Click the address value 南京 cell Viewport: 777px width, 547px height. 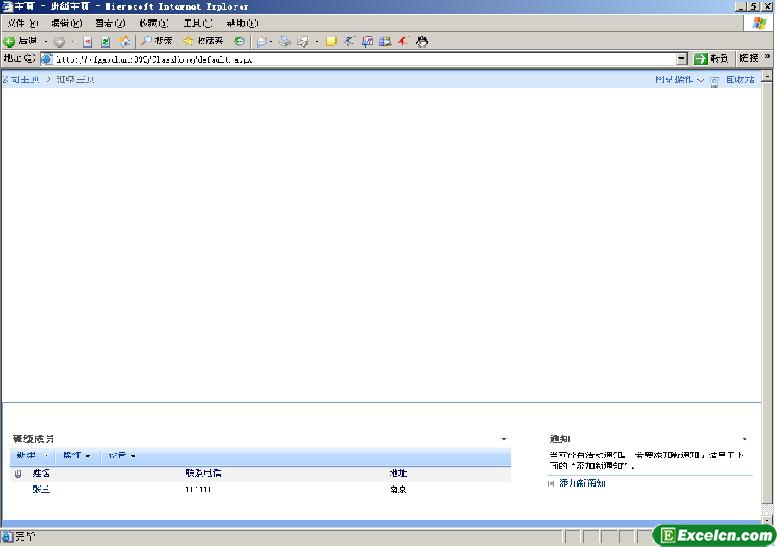point(398,489)
